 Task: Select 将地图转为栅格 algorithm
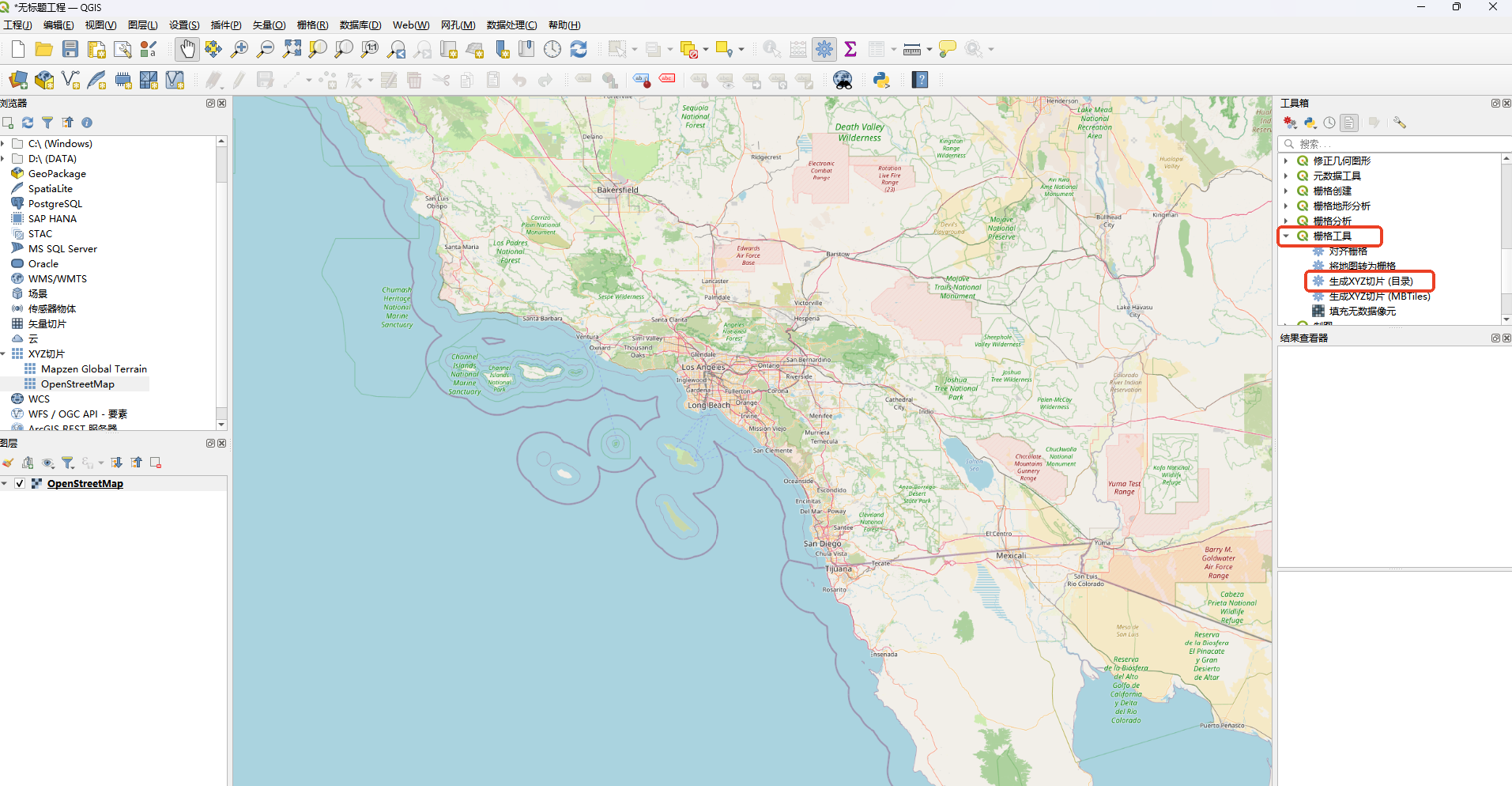pyautogui.click(x=1362, y=266)
